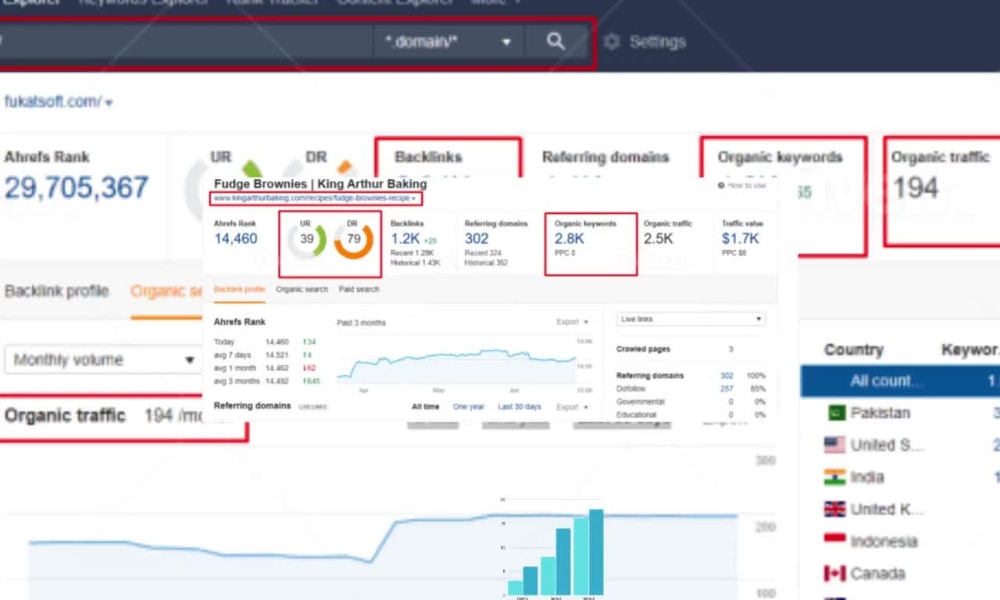Click the UR 39 gauge in overlay
Screen dimensions: 1000x600
tap(307, 239)
